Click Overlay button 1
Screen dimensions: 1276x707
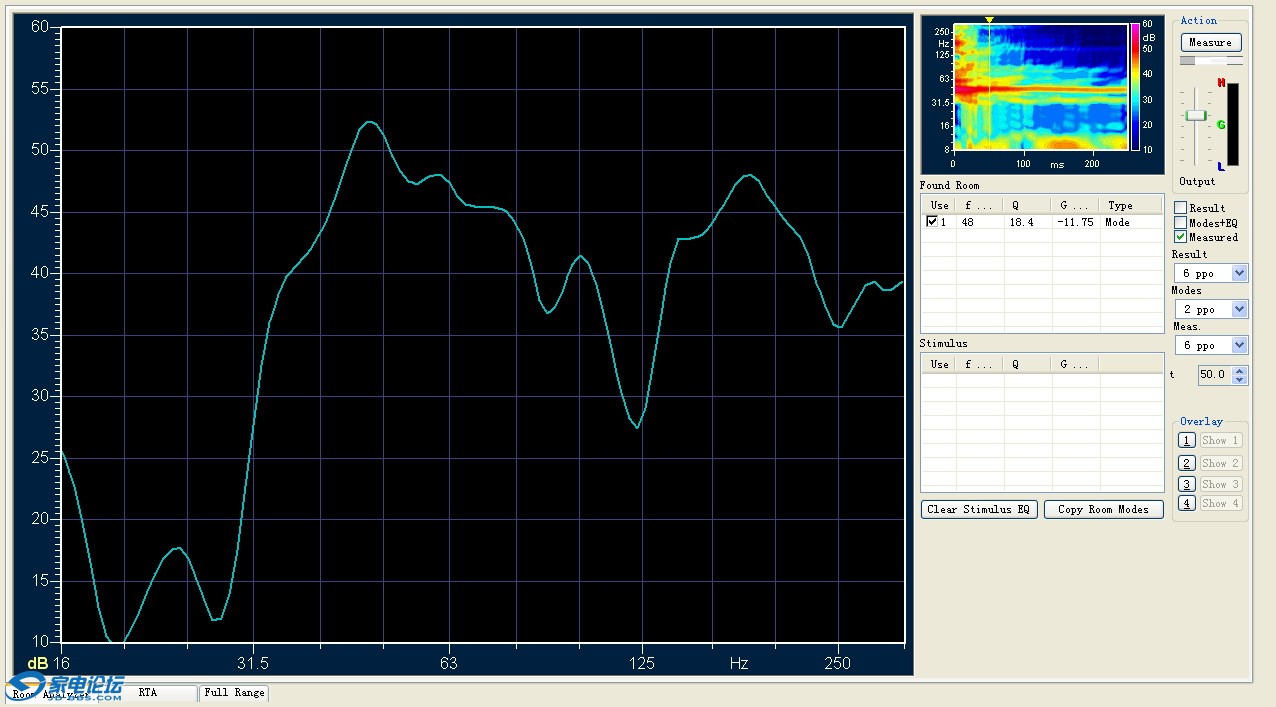1186,441
